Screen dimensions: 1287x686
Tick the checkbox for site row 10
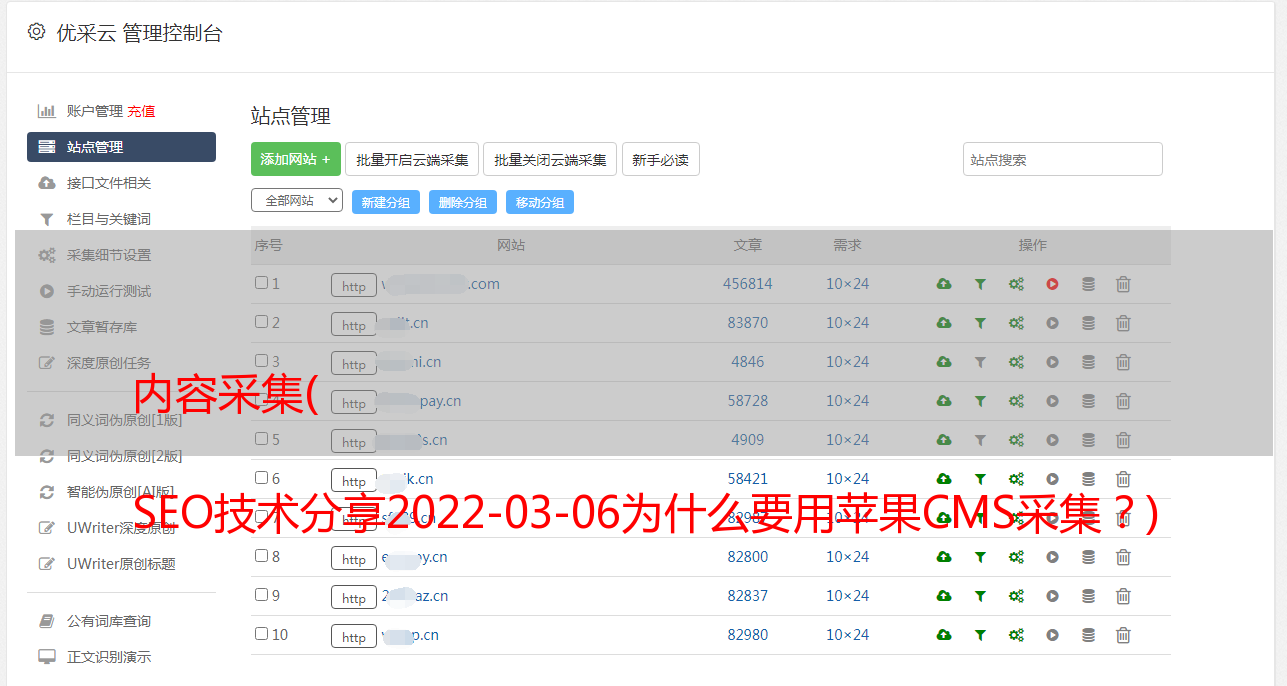tap(261, 634)
